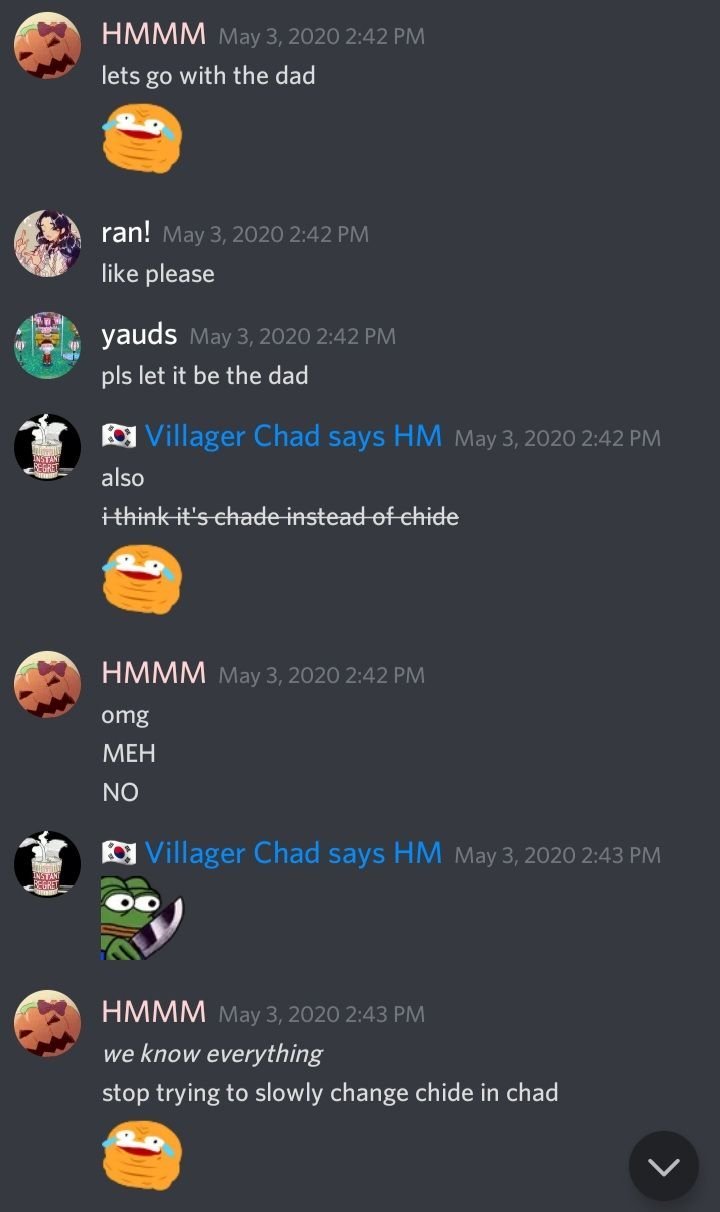The width and height of the screenshot is (720, 1212).
Task: Tap the Villager Chad says HM name at 2:42 PM
Action: click(x=293, y=436)
